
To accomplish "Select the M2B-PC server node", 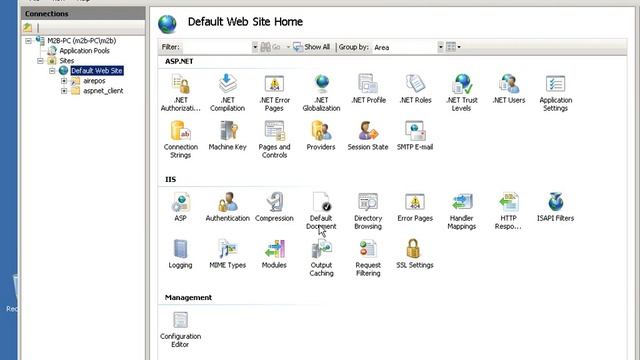I will point(82,41).
